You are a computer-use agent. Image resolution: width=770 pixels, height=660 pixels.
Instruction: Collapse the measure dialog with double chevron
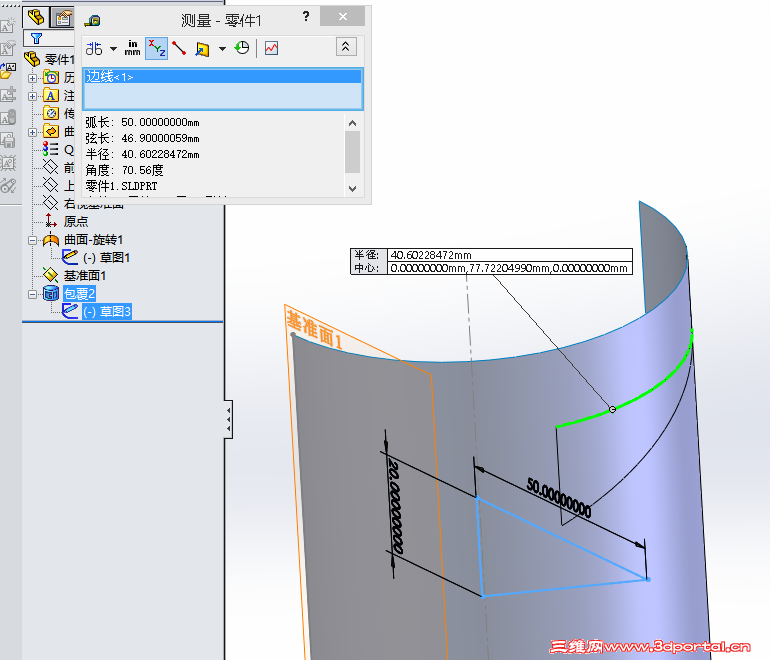tap(346, 47)
